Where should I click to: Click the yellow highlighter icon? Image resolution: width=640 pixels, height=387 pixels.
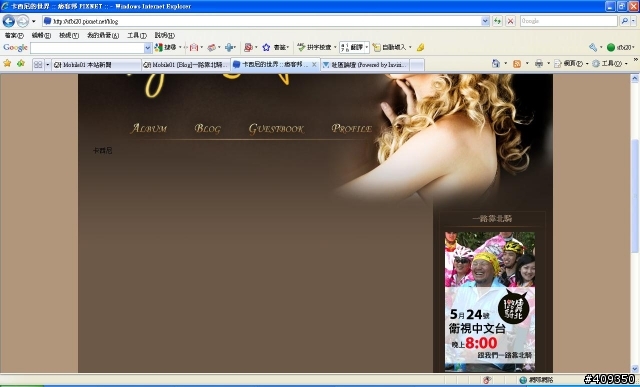(x=420, y=48)
